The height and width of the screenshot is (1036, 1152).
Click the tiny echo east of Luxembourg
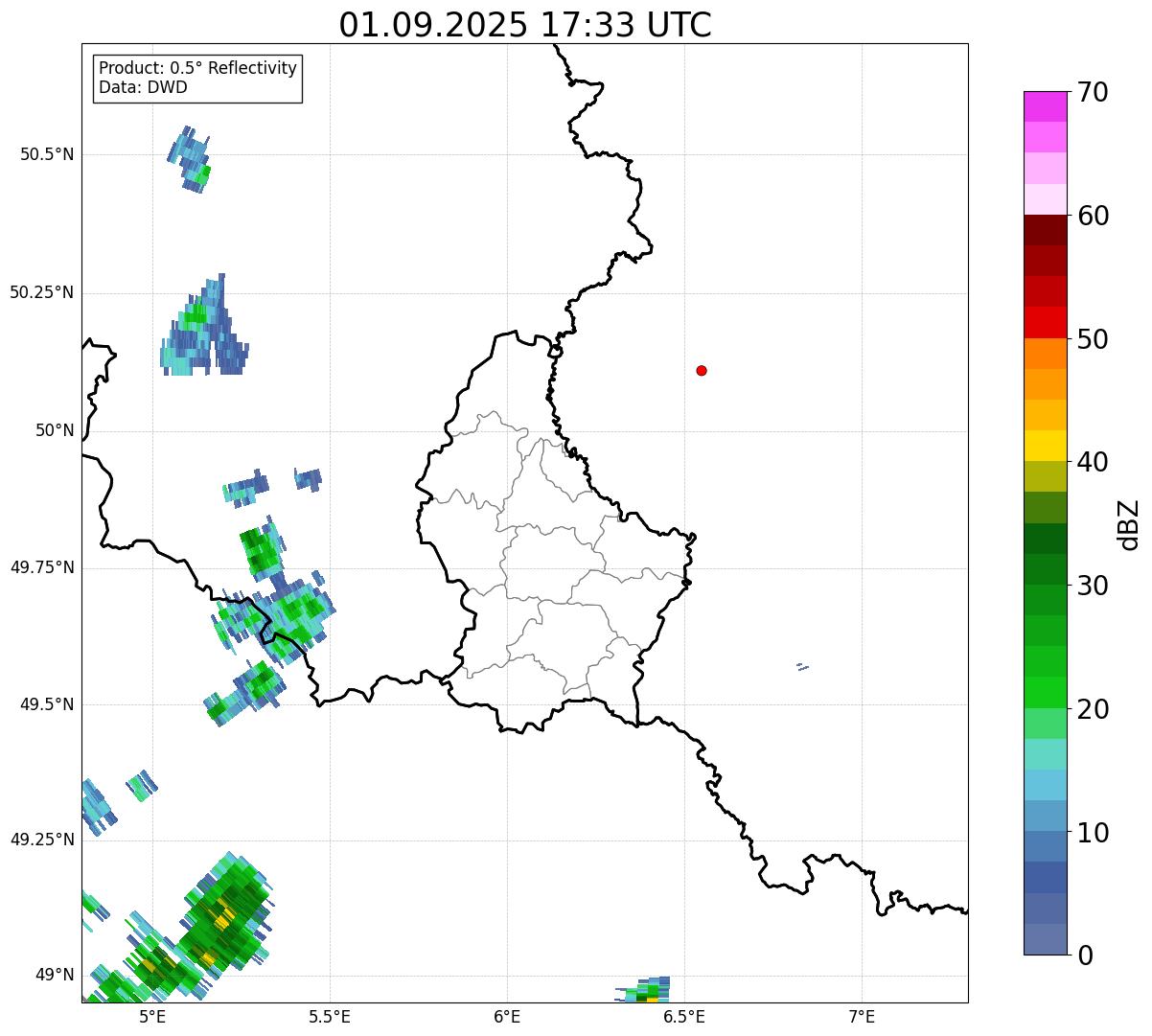[802, 666]
